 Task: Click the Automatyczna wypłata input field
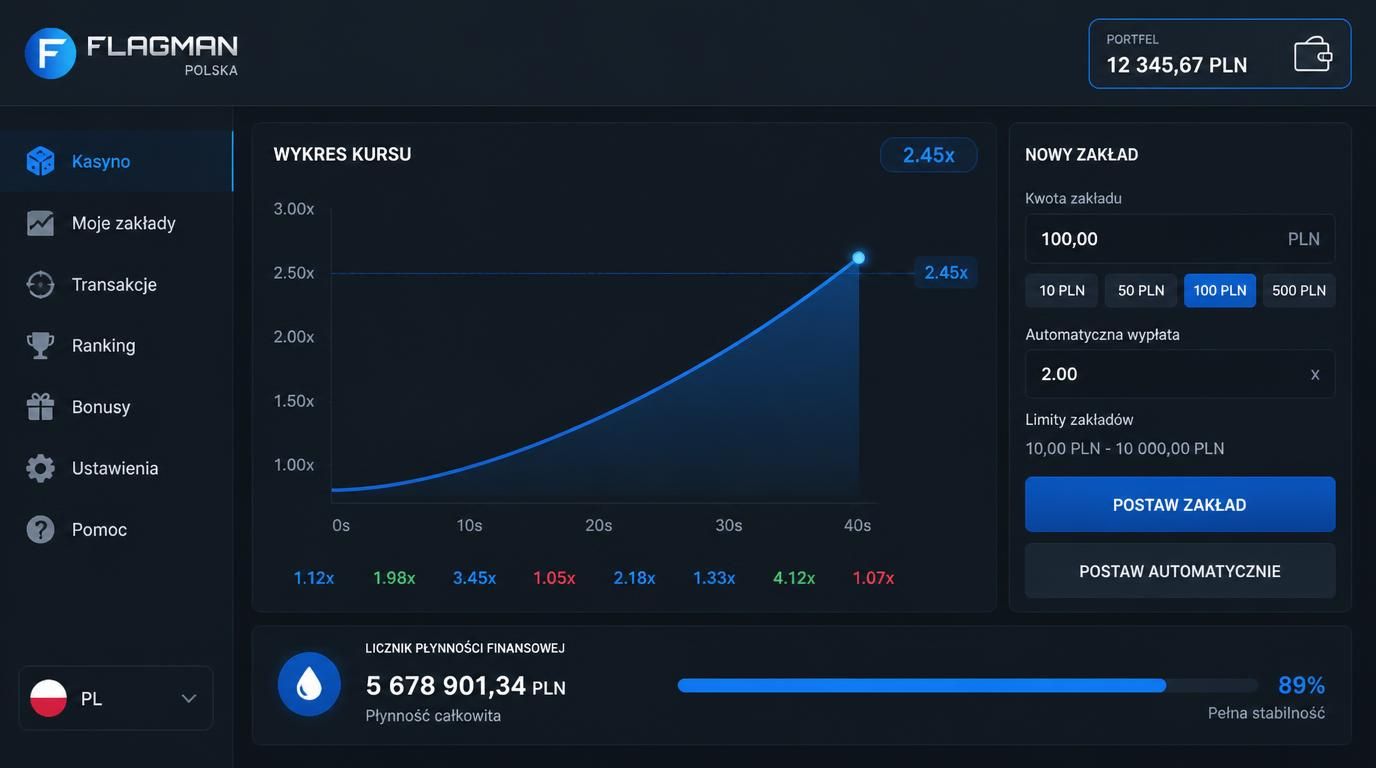tap(1180, 374)
